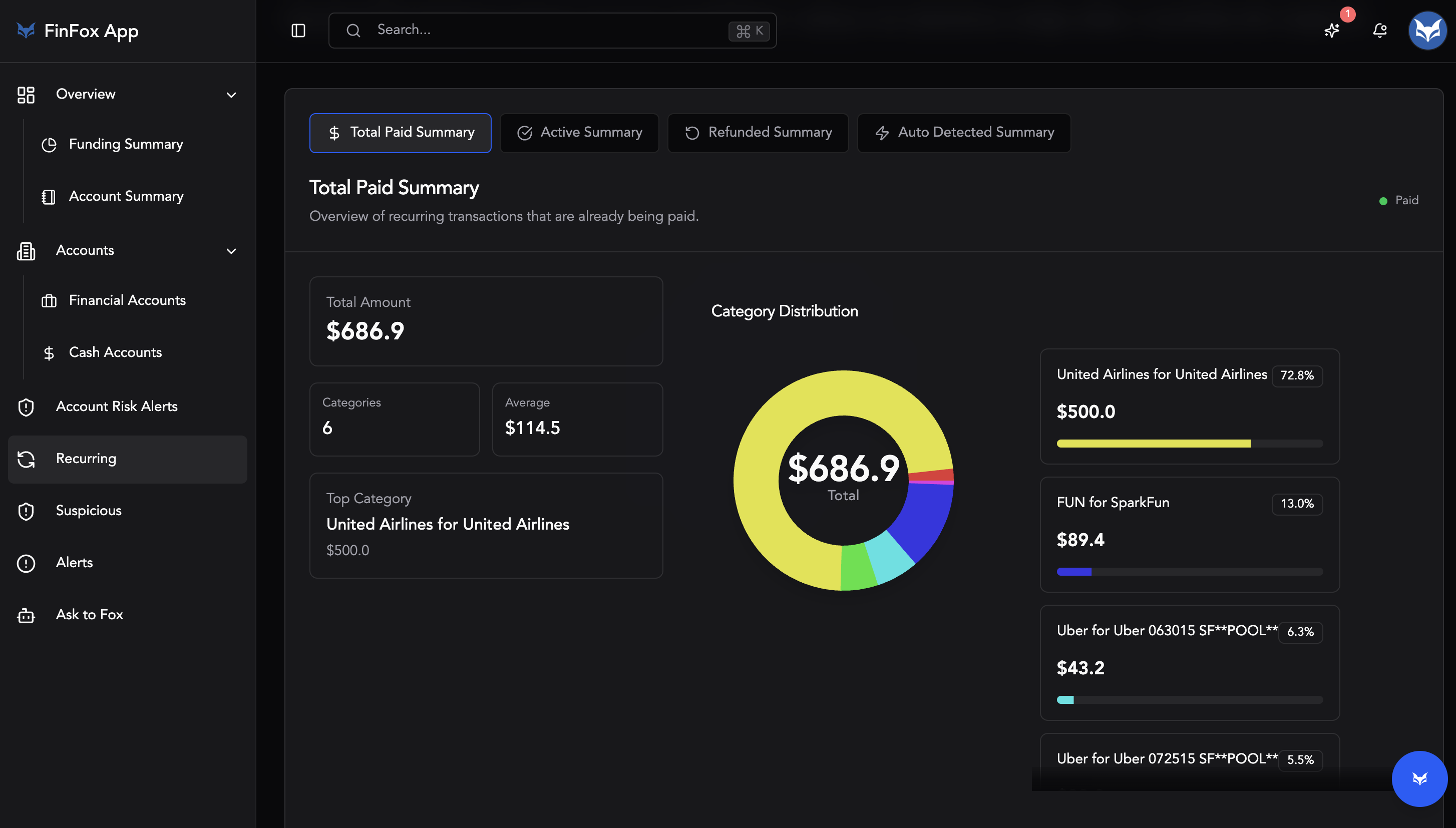The width and height of the screenshot is (1456, 828).
Task: Switch to Refunded Summary tab
Action: (758, 133)
